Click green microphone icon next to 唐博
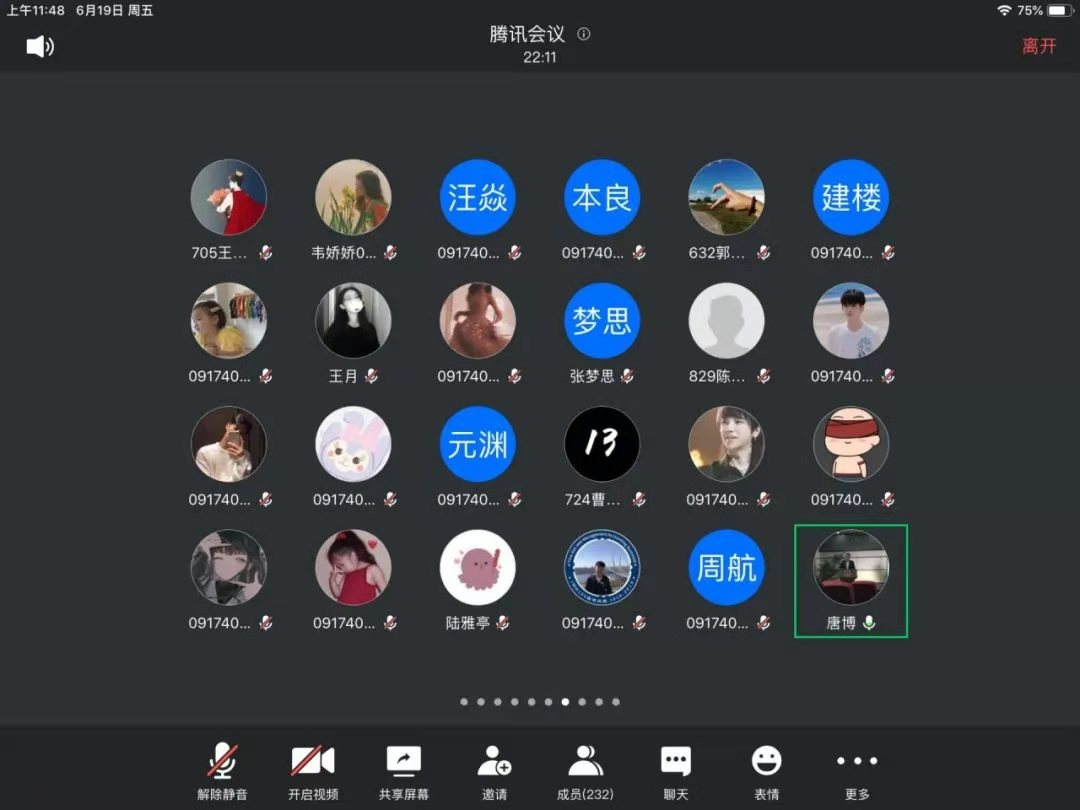Viewport: 1080px width, 810px height. (869, 623)
